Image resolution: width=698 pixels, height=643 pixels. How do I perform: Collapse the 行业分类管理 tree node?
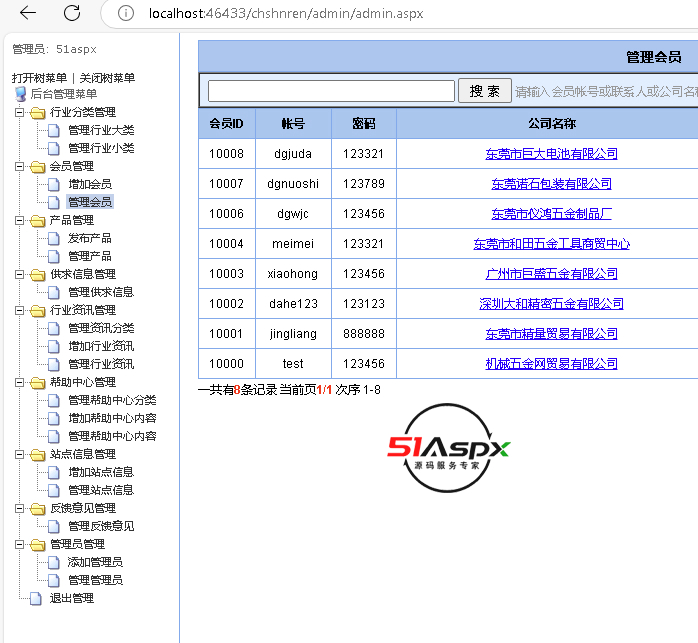[20, 112]
